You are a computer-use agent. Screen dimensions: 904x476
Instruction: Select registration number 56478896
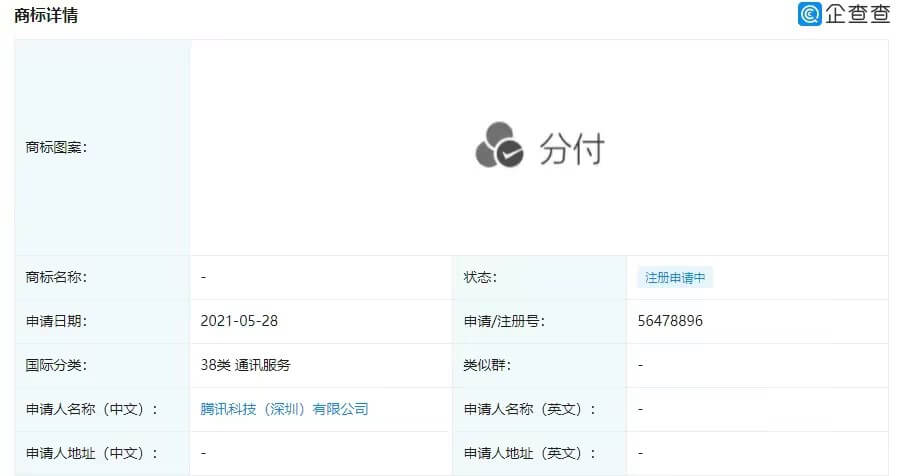[670, 321]
